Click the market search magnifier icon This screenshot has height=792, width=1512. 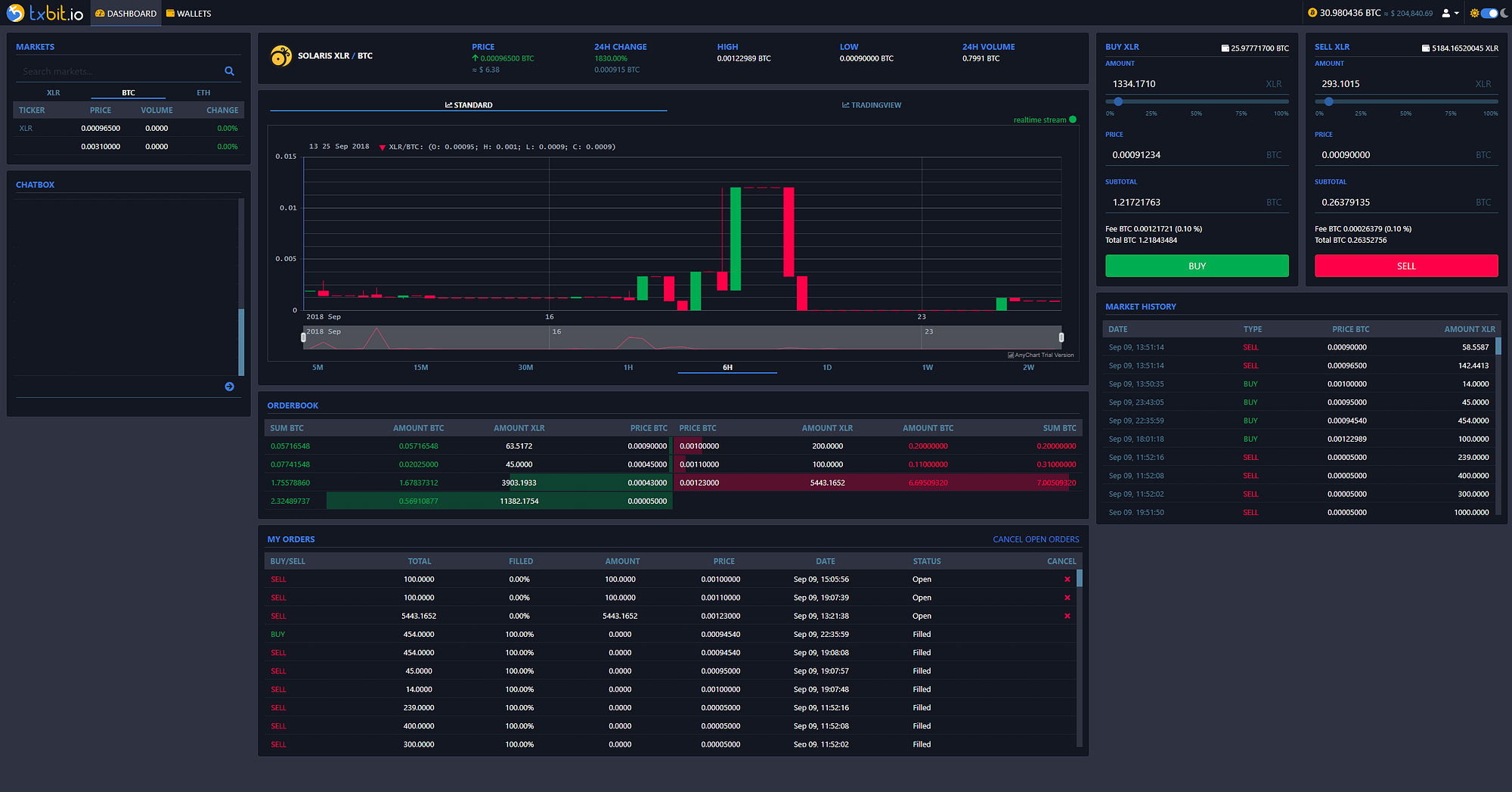click(x=229, y=71)
